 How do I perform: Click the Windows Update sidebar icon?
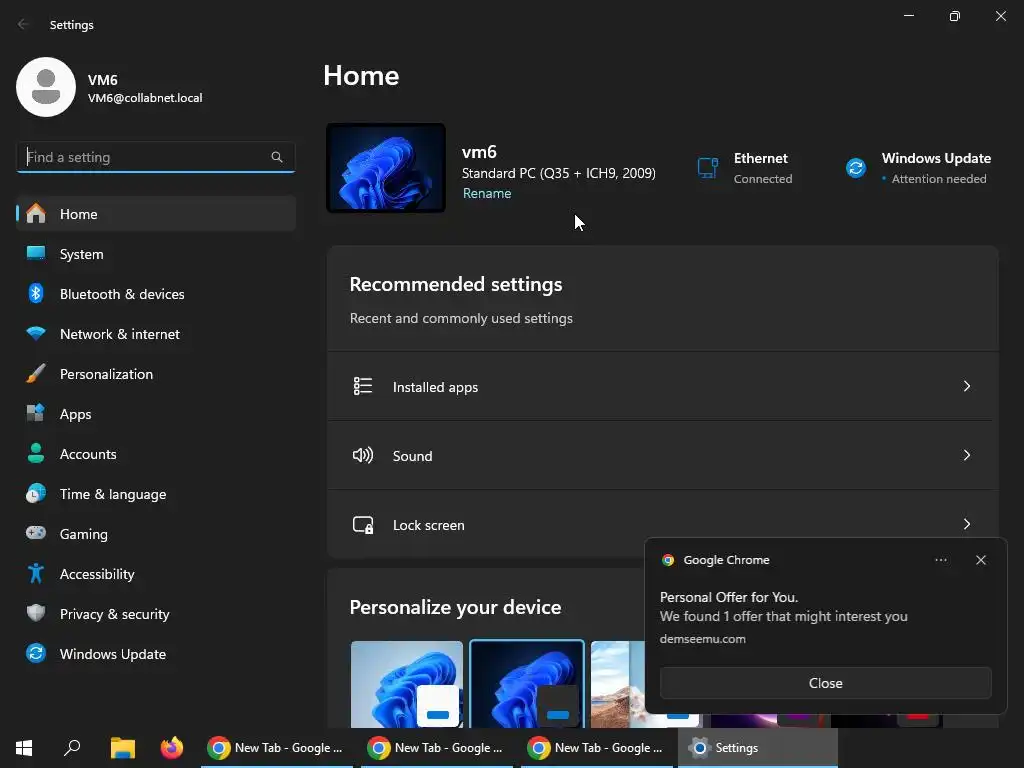coord(36,653)
